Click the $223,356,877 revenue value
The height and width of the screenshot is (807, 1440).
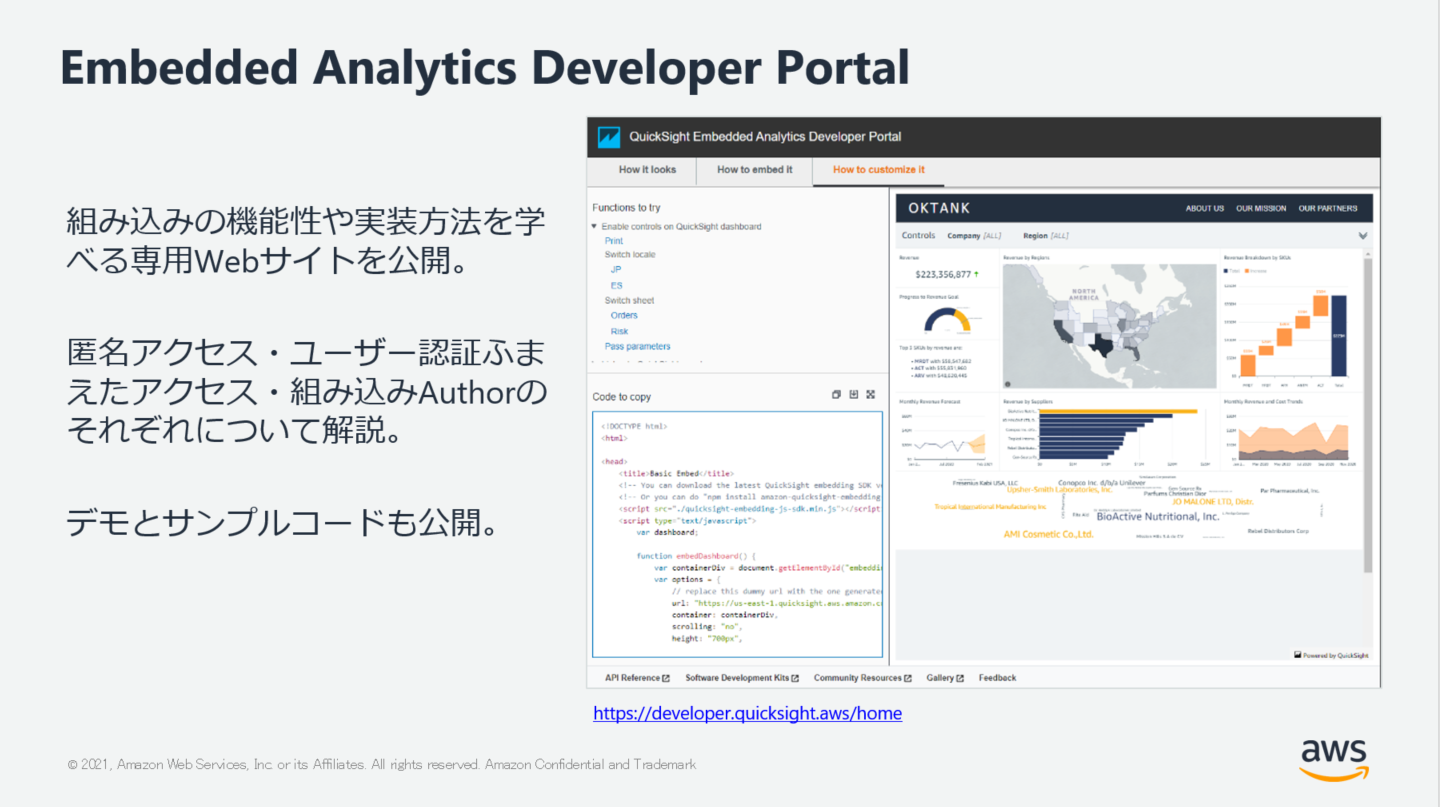tap(944, 274)
